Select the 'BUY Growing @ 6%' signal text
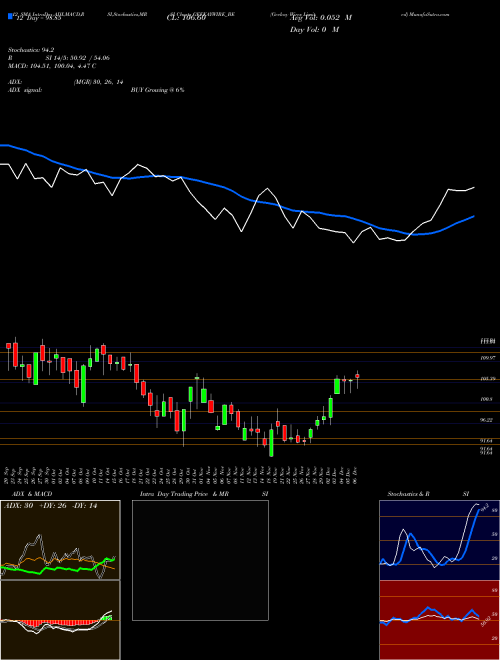Screen dimensions: 500x660 click(157, 90)
